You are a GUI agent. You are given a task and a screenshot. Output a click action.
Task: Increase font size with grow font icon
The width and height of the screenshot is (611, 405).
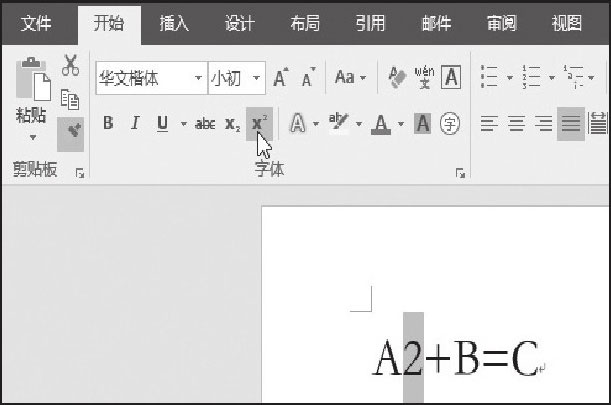click(281, 77)
